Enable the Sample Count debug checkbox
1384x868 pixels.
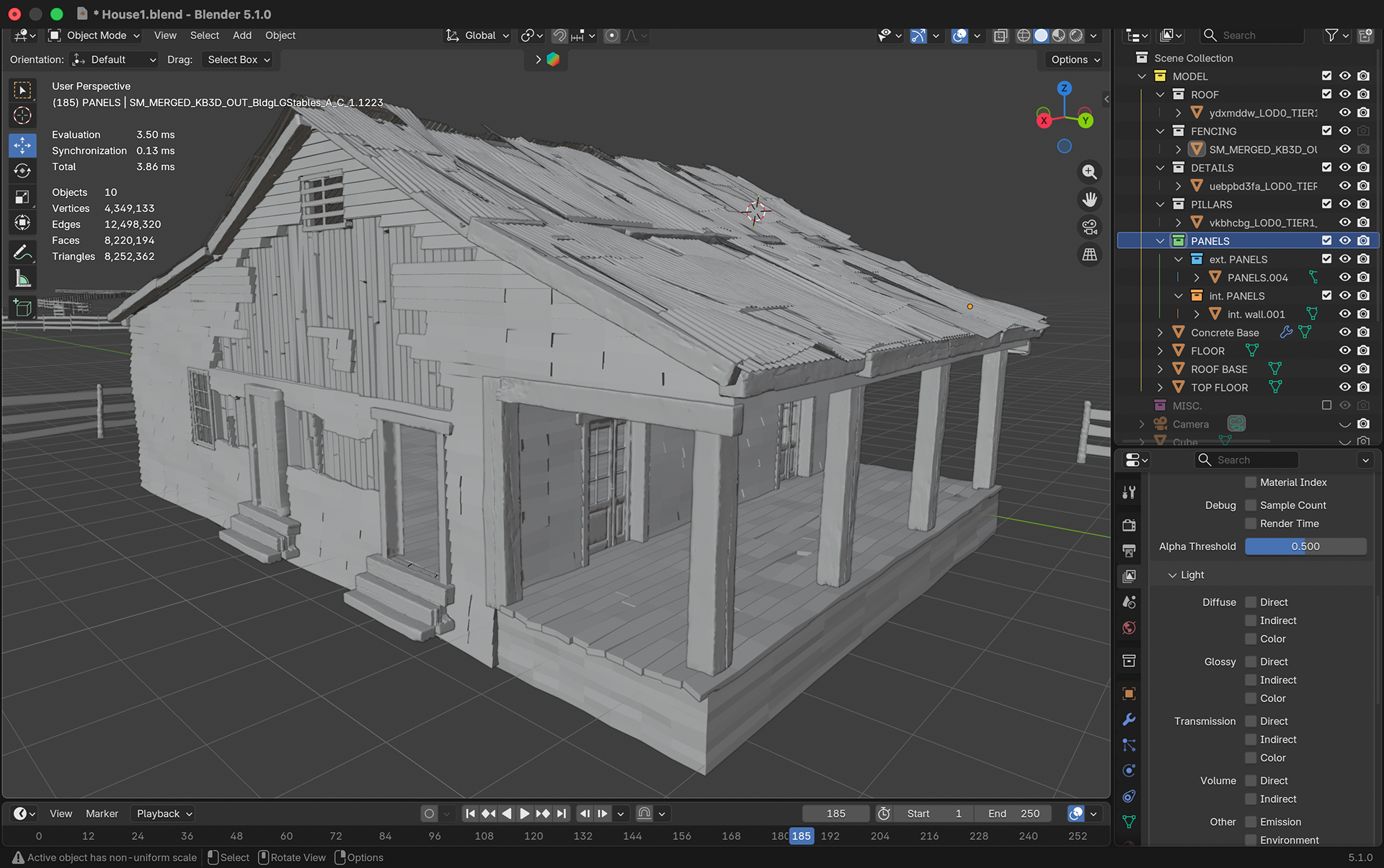[1251, 505]
